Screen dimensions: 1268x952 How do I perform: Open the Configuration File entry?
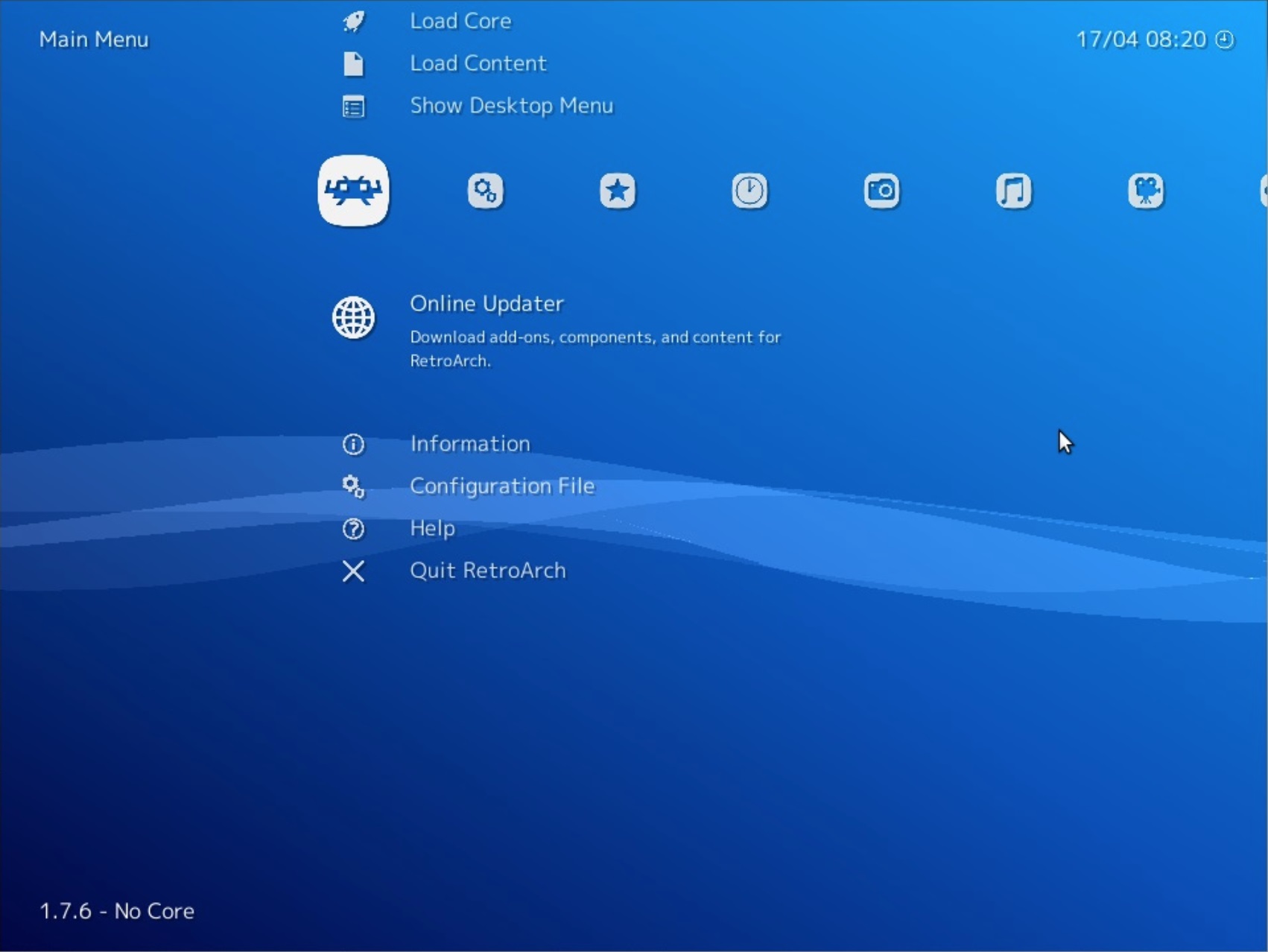pyautogui.click(x=502, y=486)
